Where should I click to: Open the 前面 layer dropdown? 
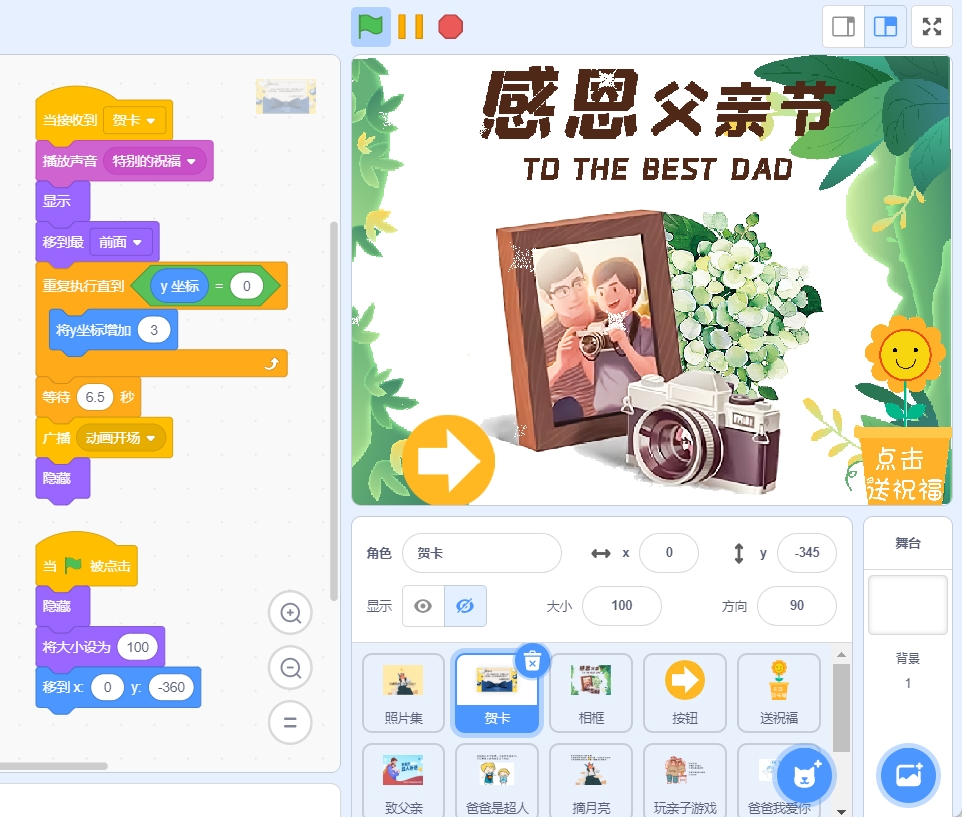136,242
